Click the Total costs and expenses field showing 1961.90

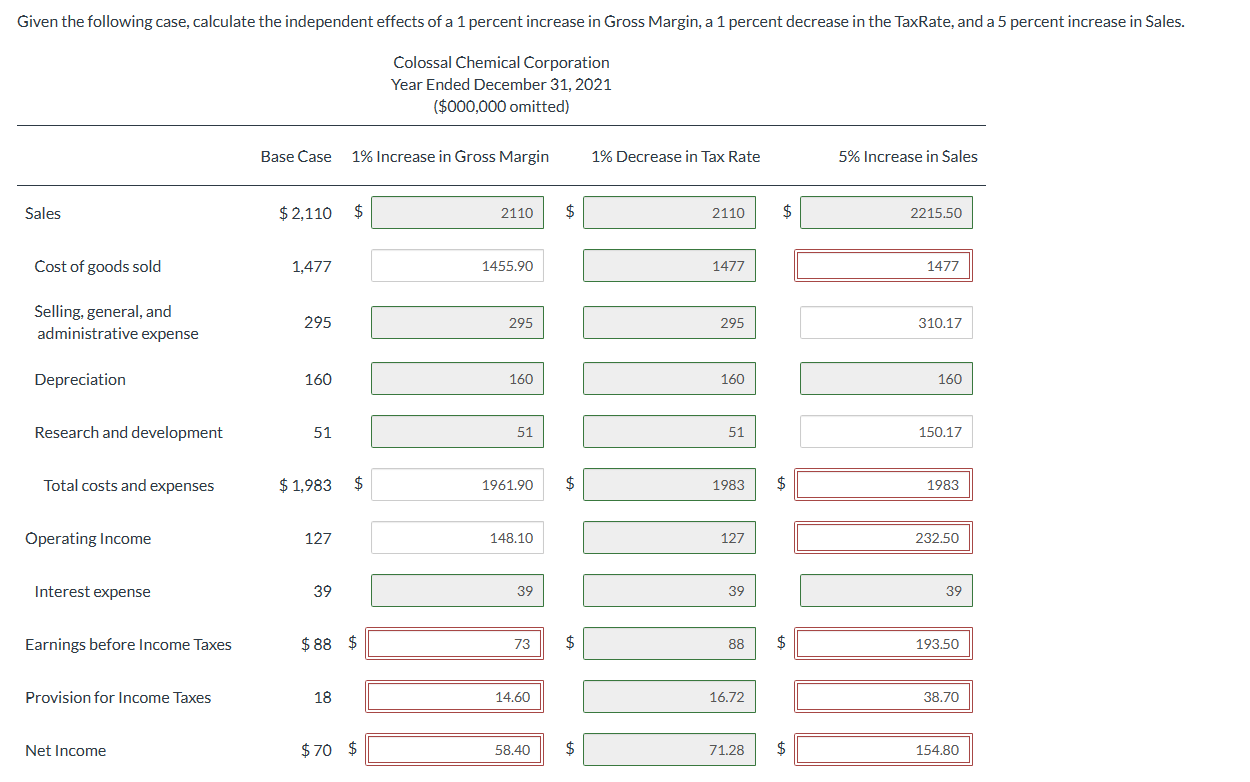(457, 484)
